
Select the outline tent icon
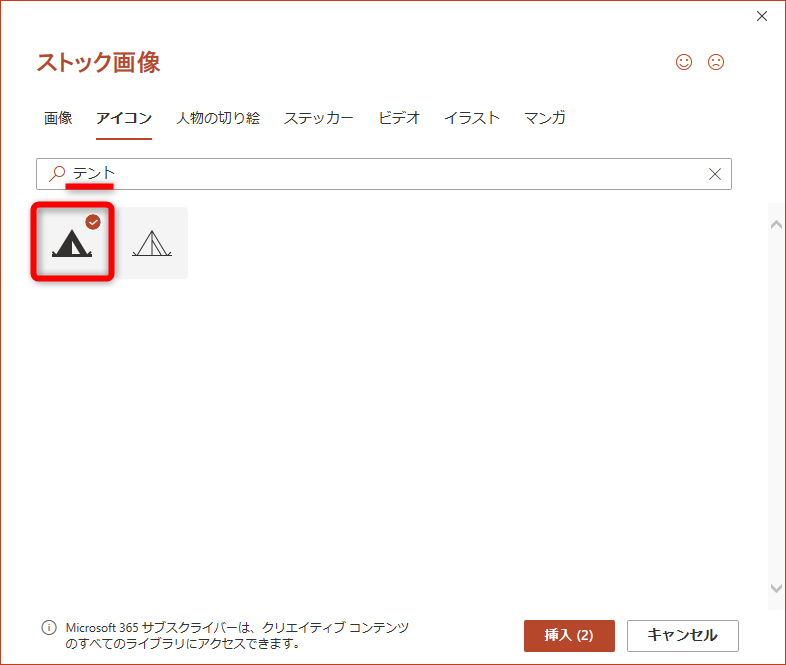[152, 243]
